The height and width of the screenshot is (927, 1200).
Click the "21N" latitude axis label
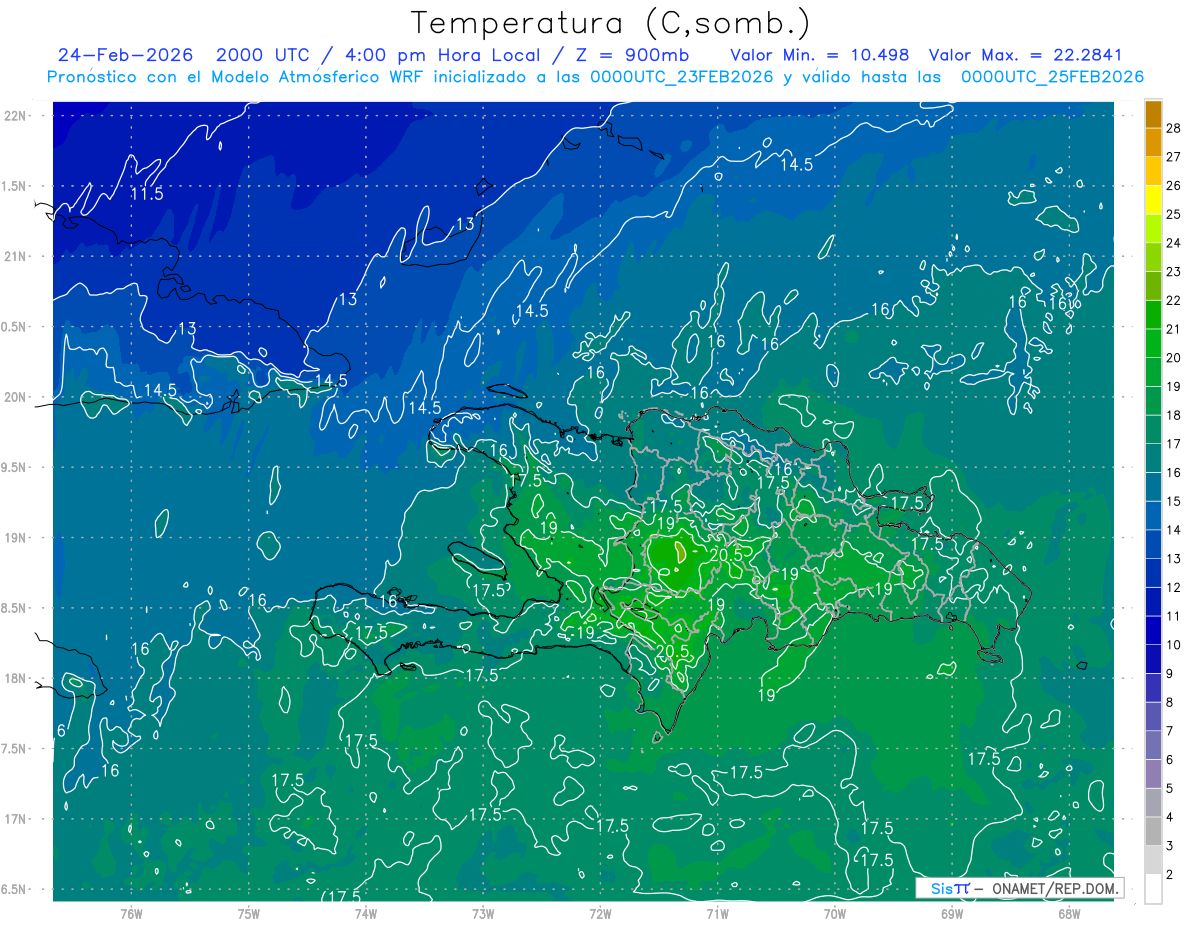pos(14,256)
